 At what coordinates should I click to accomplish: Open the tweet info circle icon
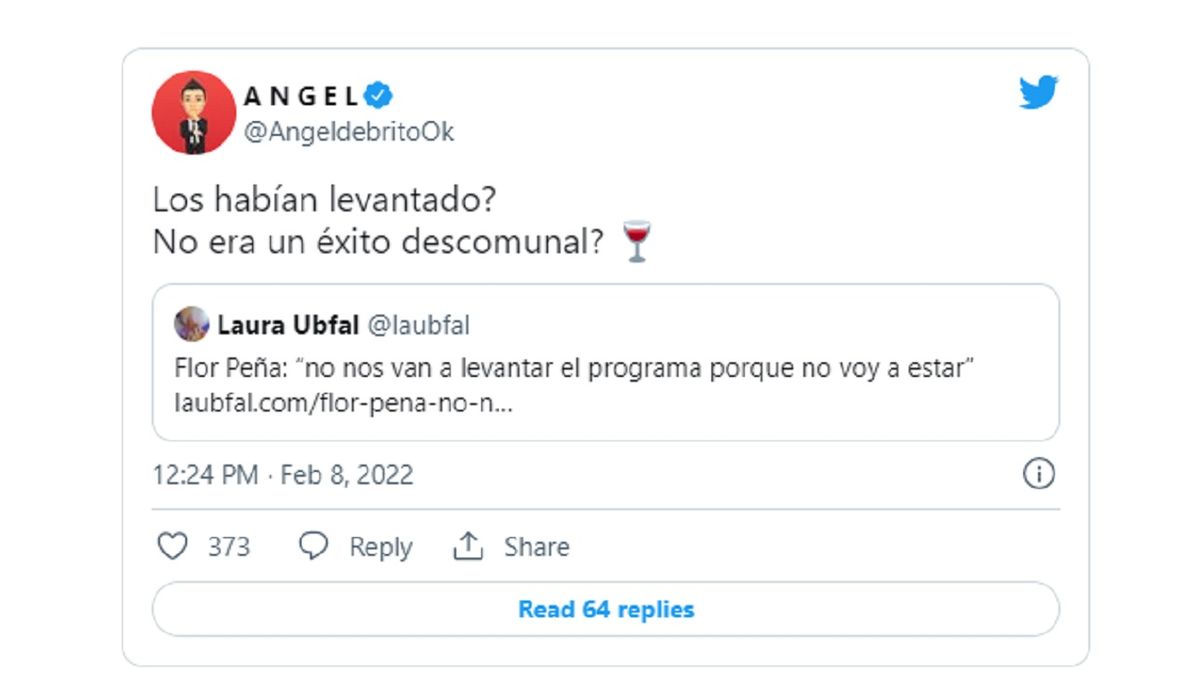tap(1039, 473)
